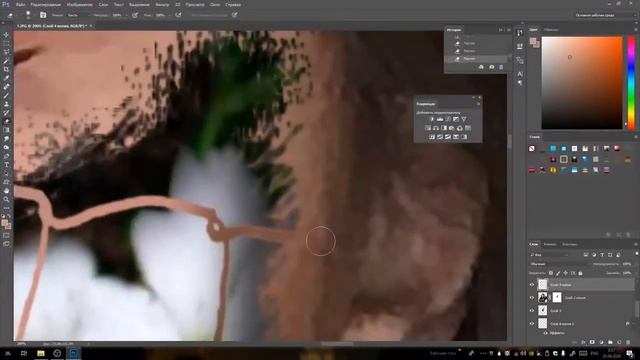Toggle lock transparent pixels
This screenshot has width=640, height=360.
pos(551,273)
